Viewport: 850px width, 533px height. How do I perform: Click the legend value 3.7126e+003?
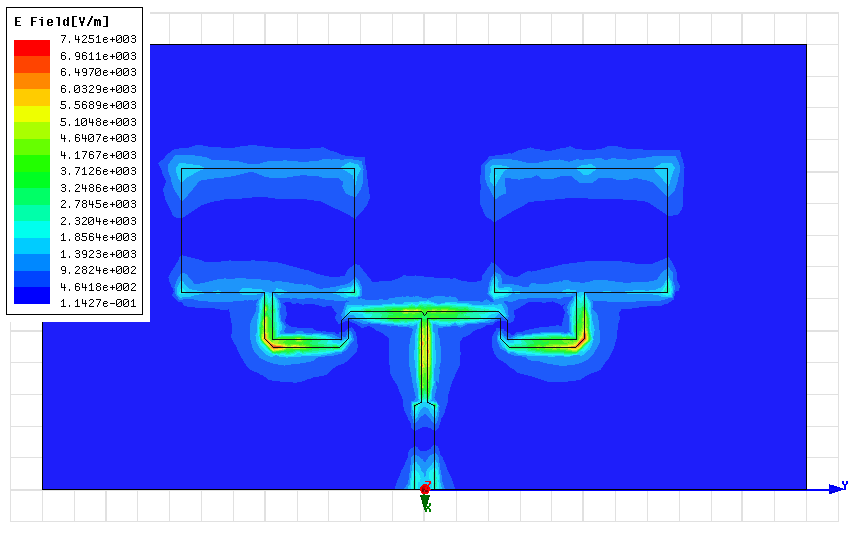click(x=98, y=171)
